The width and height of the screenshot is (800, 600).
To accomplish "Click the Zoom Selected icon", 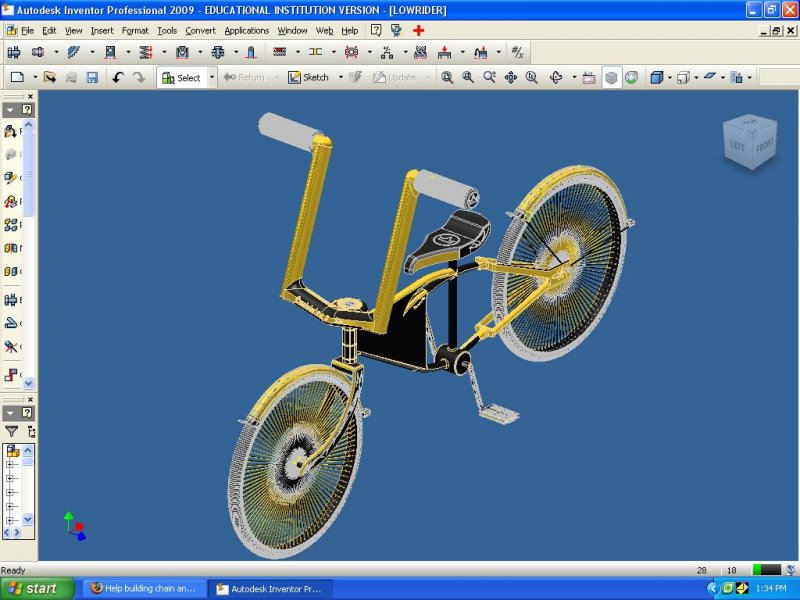I will 532,78.
